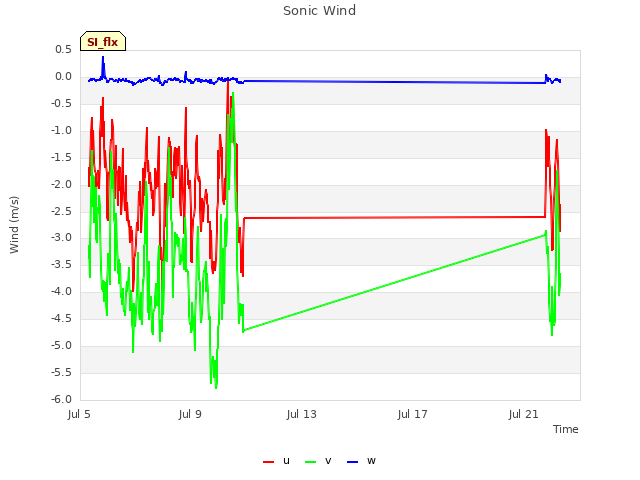
Task: Click the -4.0 y-axis tick label
Action: [x=61, y=291]
